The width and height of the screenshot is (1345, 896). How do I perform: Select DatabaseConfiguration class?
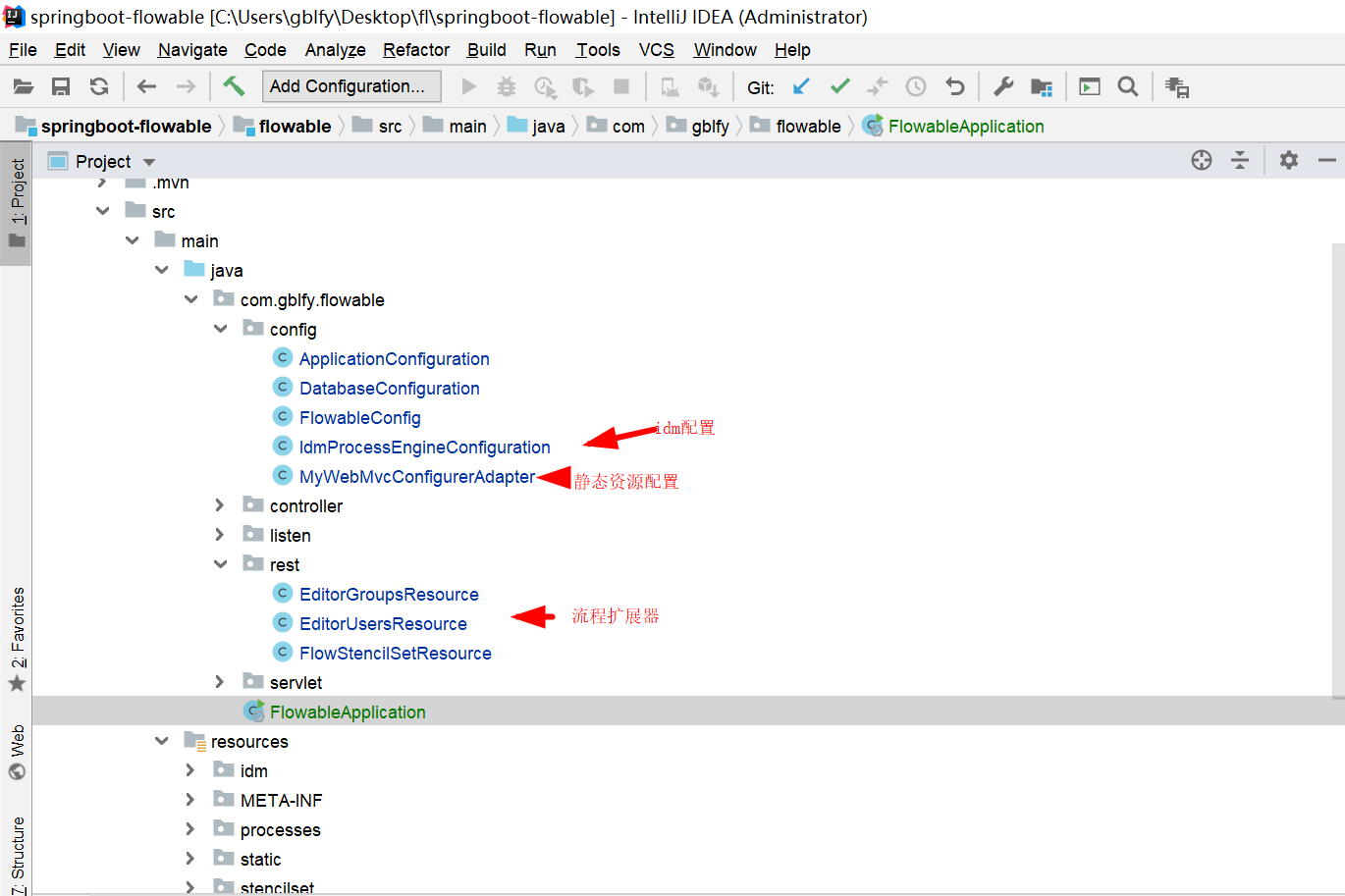389,389
